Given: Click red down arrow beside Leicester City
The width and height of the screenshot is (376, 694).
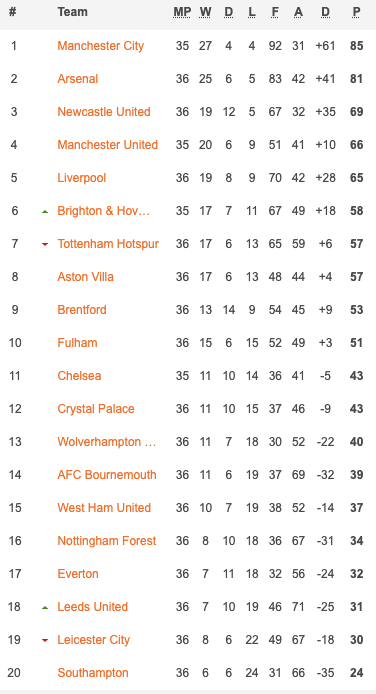Looking at the screenshot, I should [45, 640].
